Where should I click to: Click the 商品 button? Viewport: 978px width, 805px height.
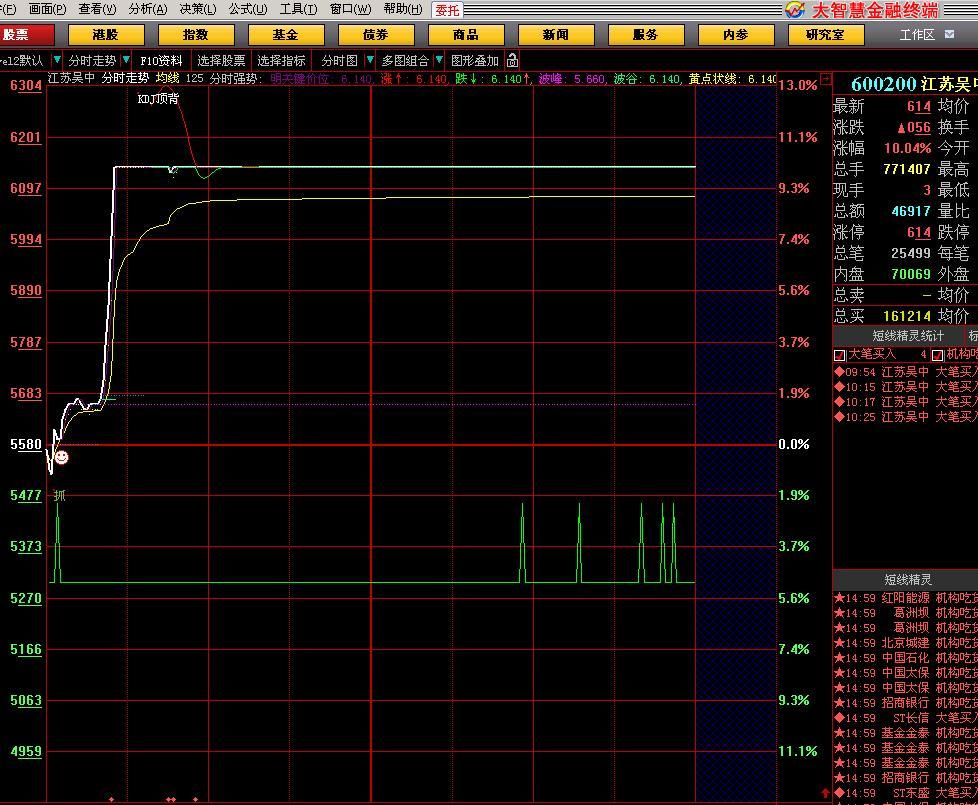[466, 35]
